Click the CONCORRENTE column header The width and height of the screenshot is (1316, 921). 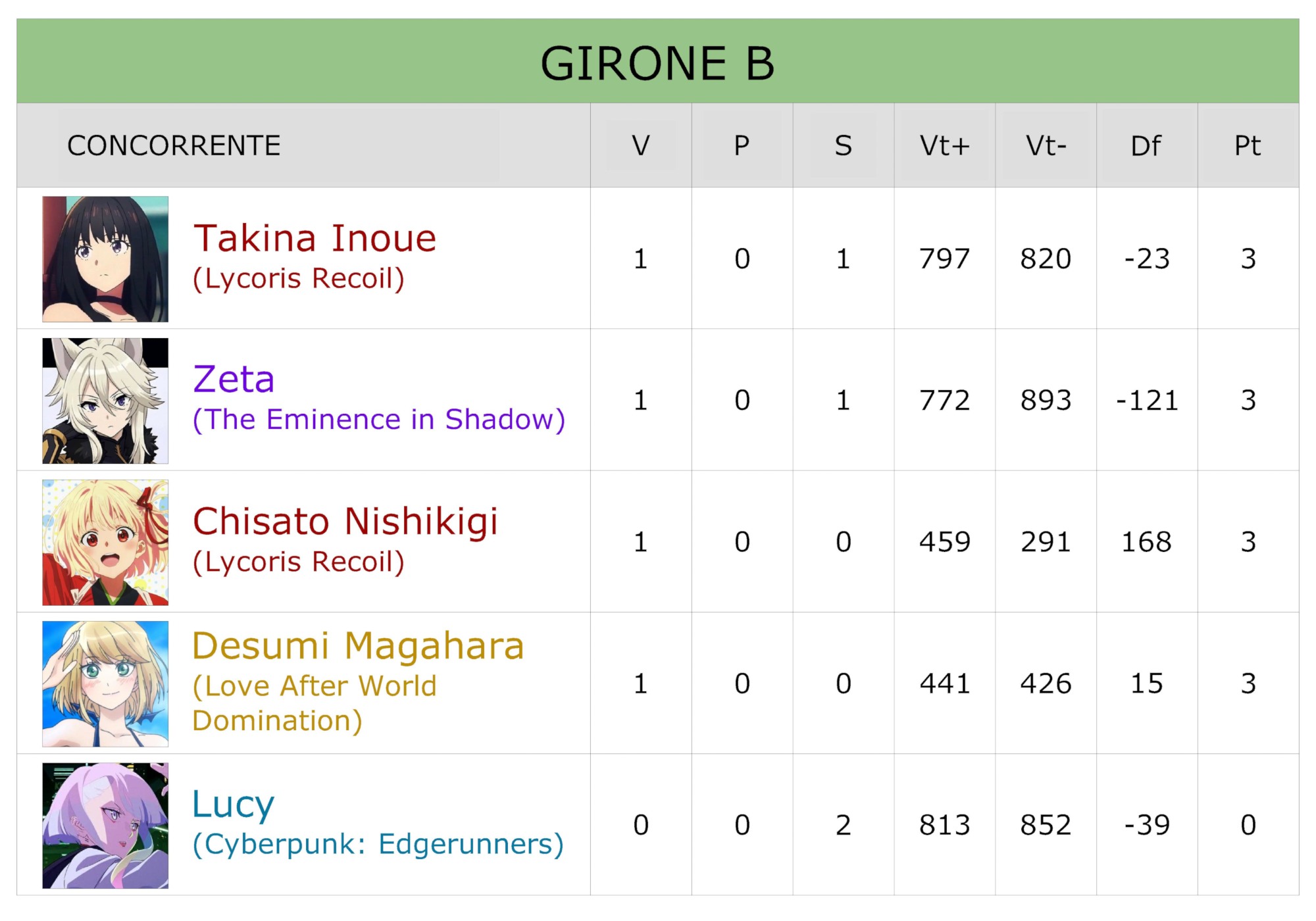pyautogui.click(x=174, y=145)
